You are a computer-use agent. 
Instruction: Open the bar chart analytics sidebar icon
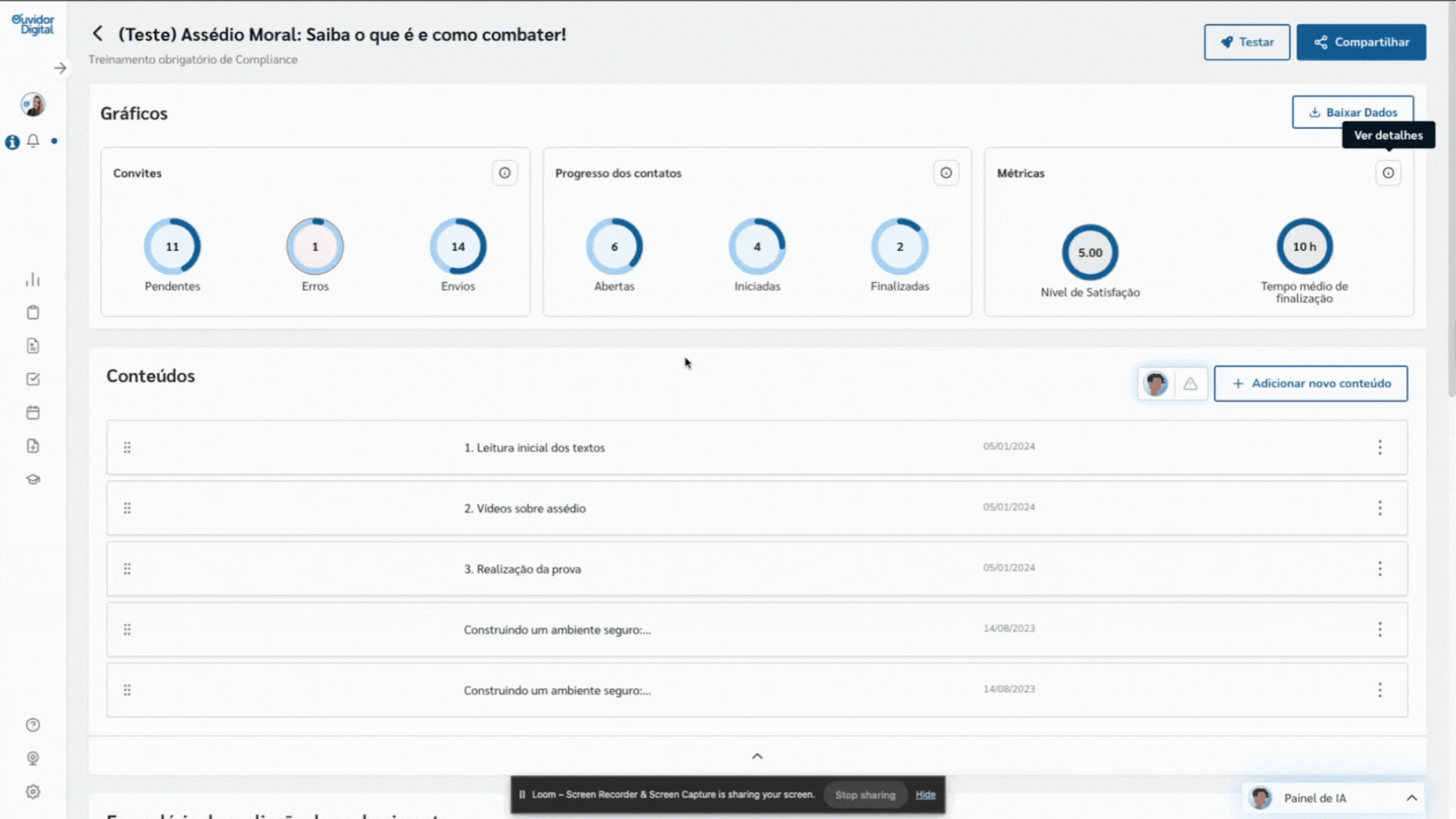tap(33, 280)
